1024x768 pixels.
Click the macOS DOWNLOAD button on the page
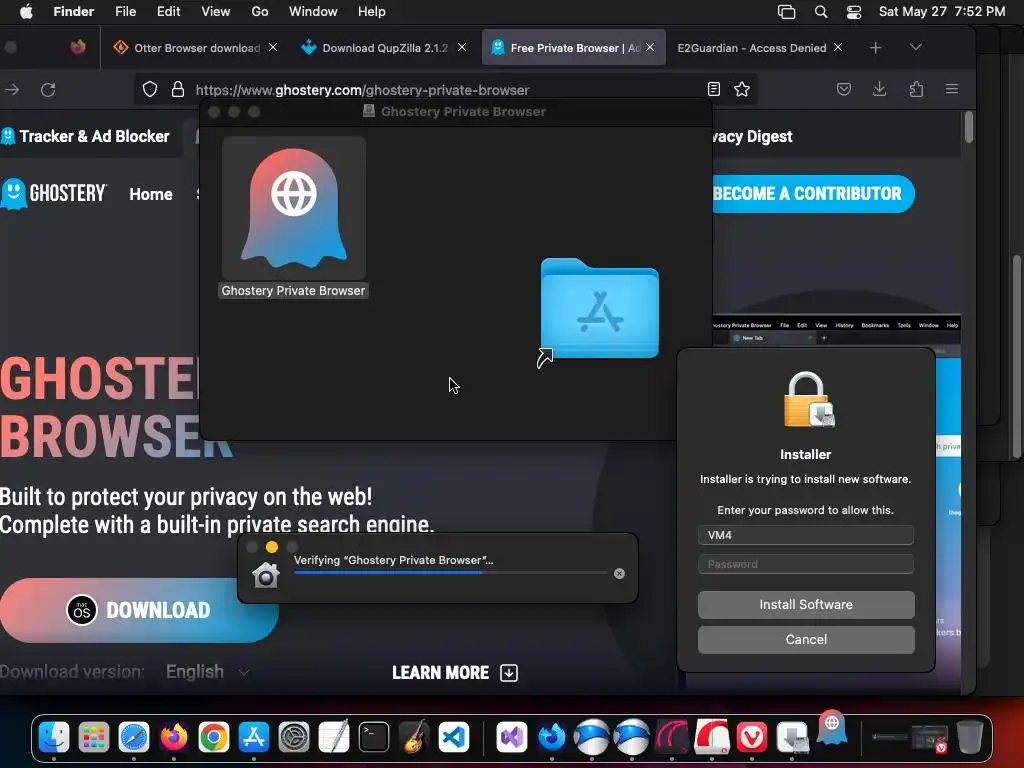coord(139,610)
